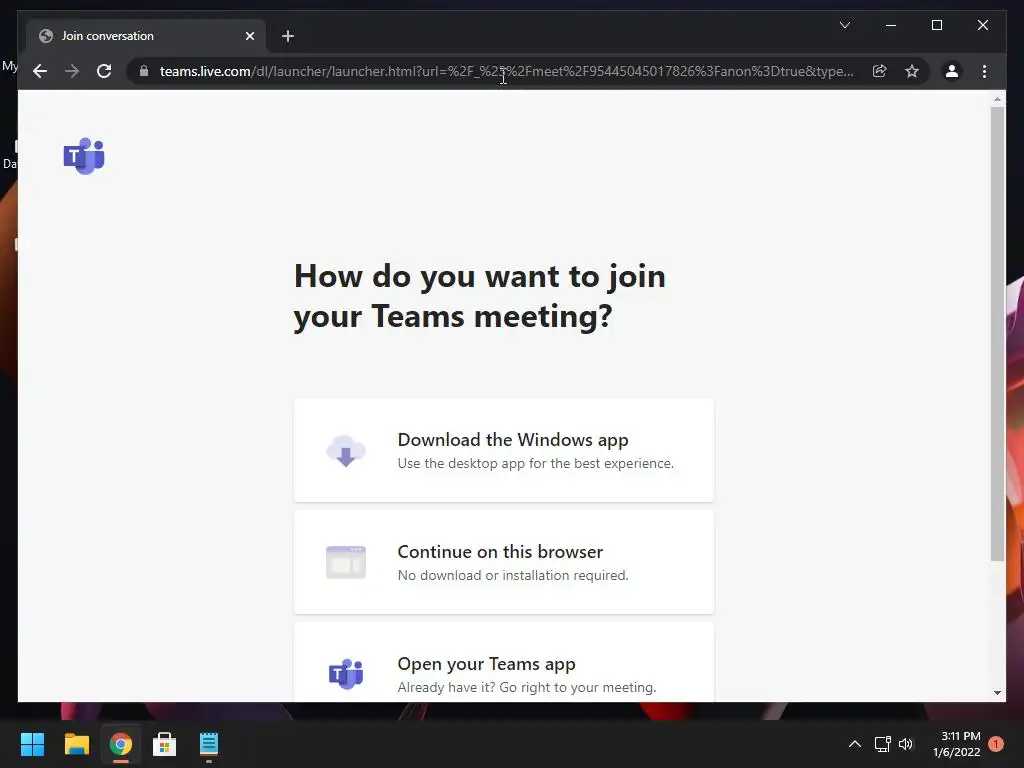Open the notification badge in the taskbar

pos(996,744)
